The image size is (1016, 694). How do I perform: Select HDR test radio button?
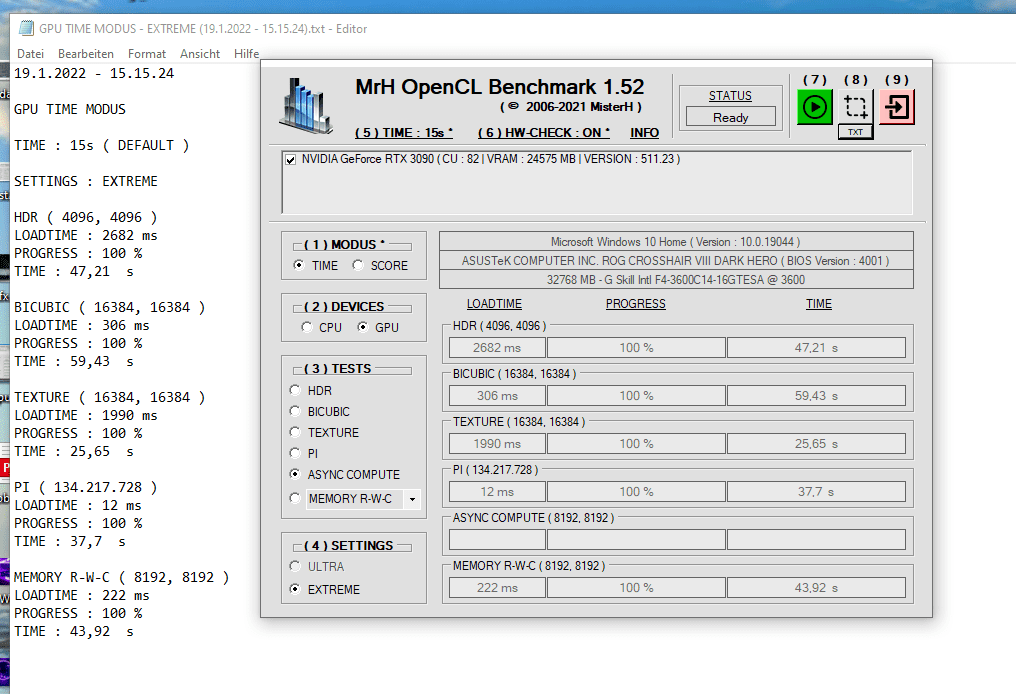coord(295,390)
